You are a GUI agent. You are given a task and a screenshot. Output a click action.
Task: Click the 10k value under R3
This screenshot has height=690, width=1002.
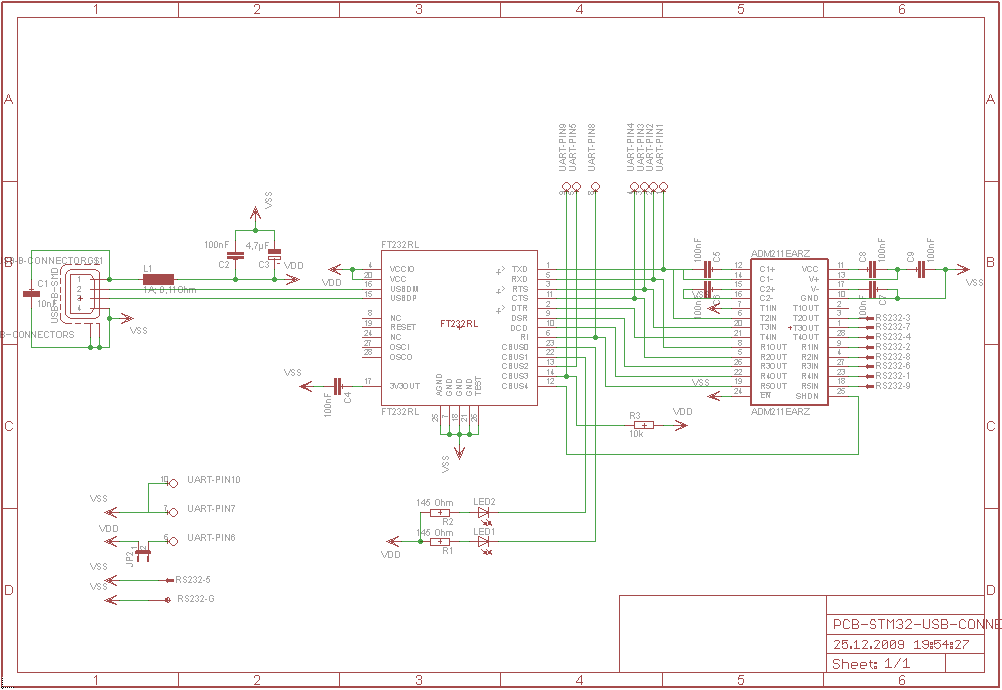[636, 434]
